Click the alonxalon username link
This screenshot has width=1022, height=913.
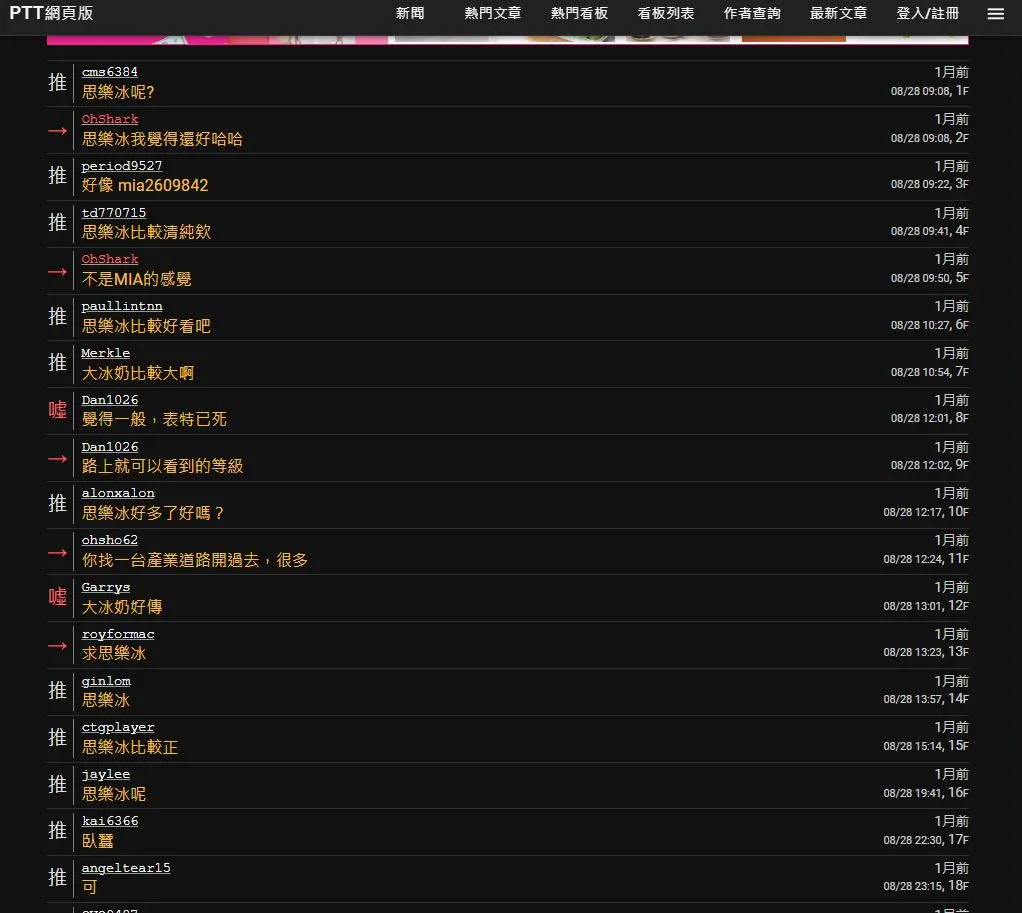coord(118,493)
